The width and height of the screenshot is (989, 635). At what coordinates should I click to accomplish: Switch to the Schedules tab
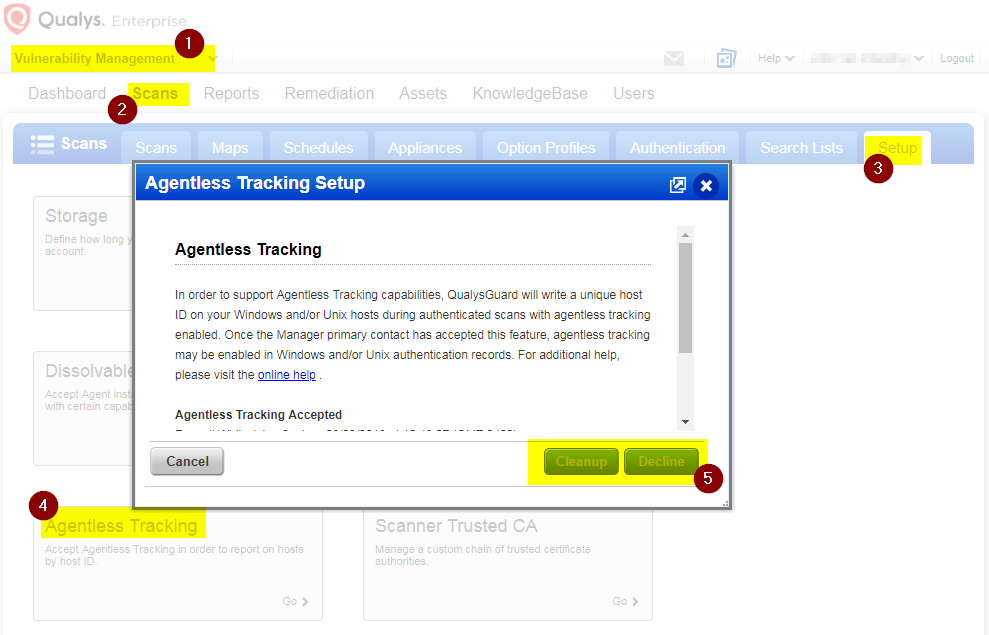pos(319,148)
